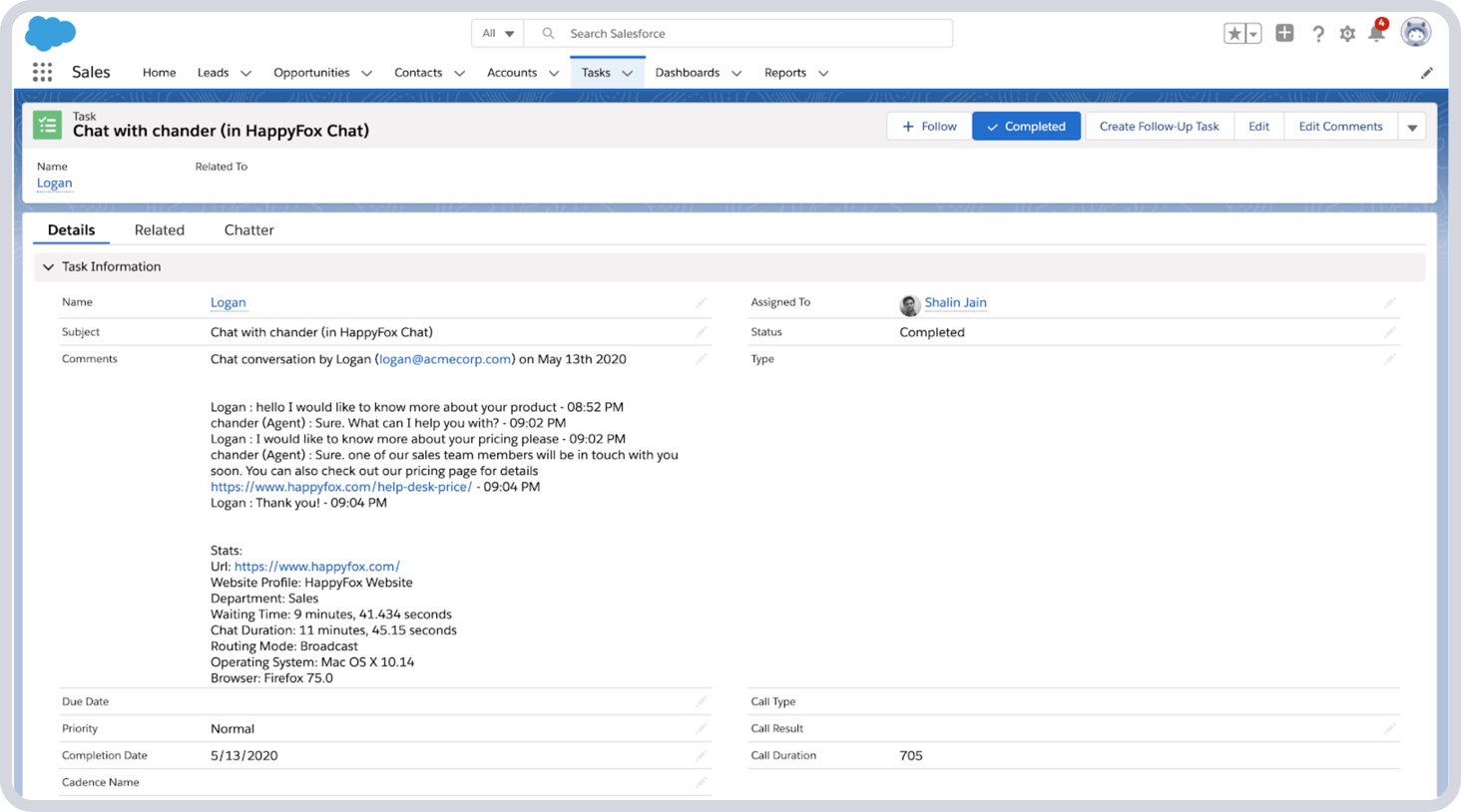Edit the Priority field pencil icon
The width and height of the screenshot is (1461, 812).
[702, 729]
